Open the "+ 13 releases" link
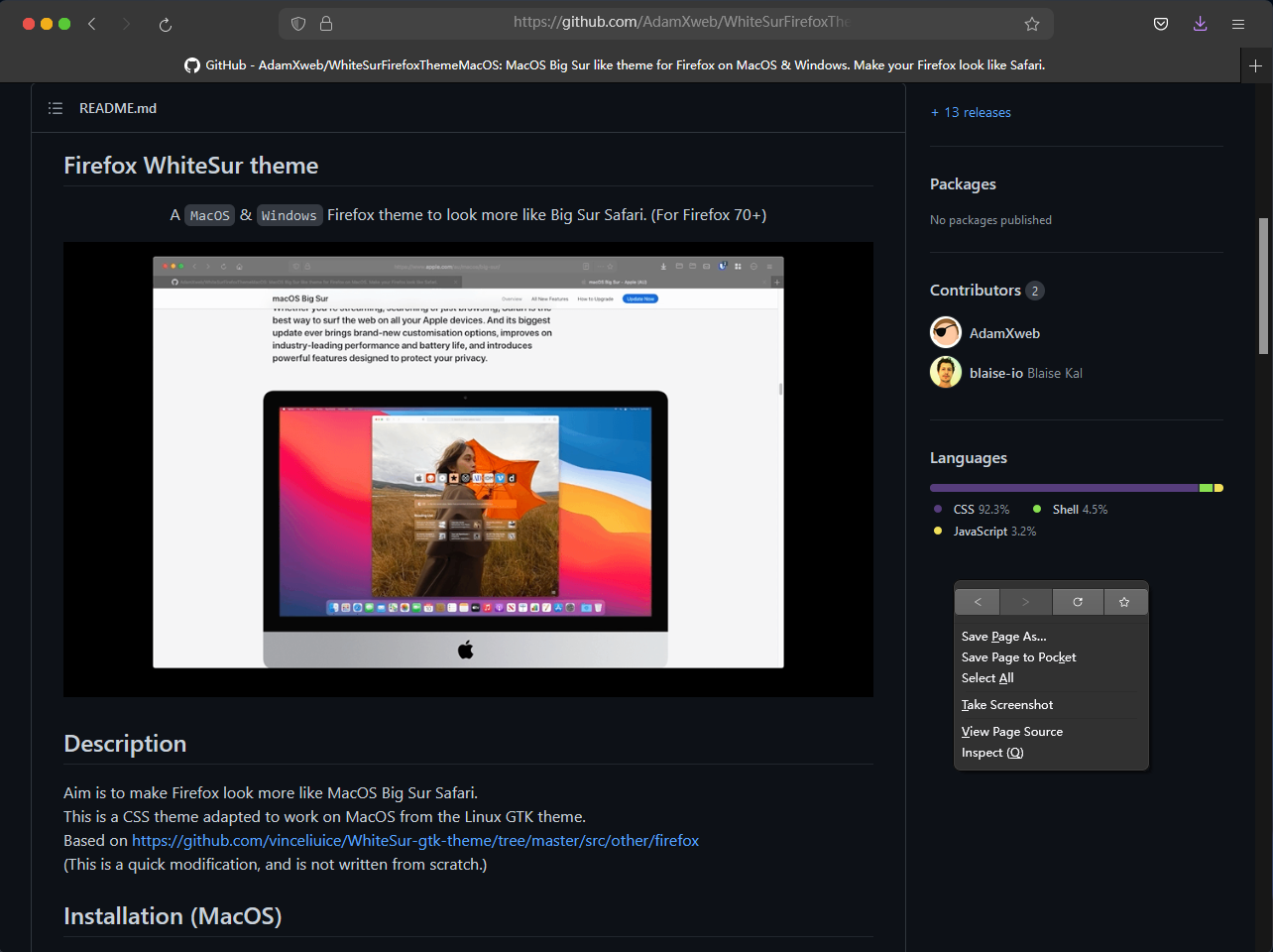Image resolution: width=1273 pixels, height=952 pixels. pyautogui.click(x=970, y=112)
